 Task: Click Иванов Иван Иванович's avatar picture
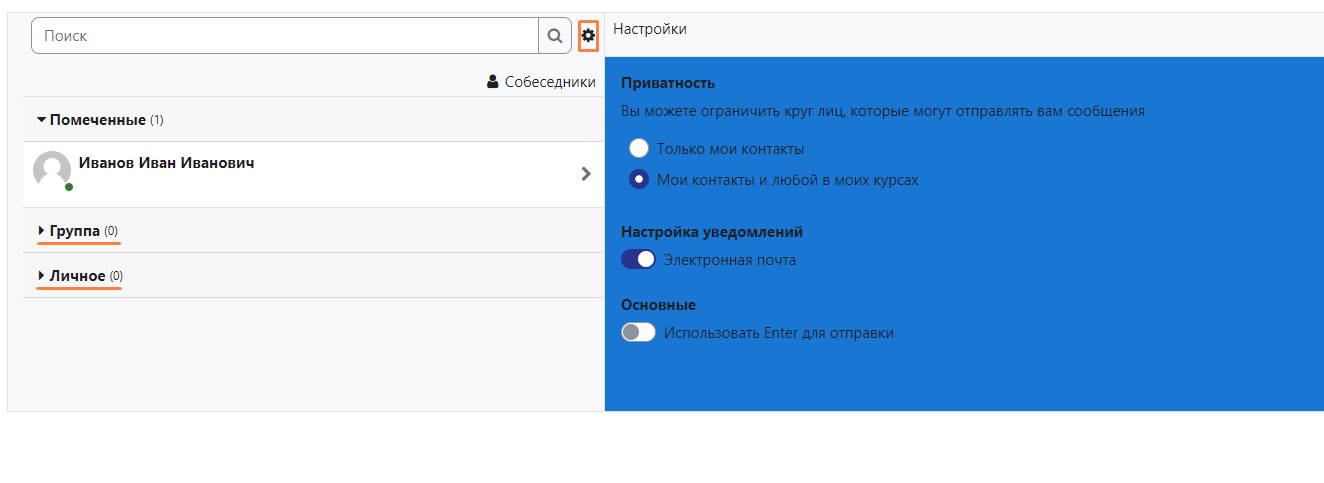(x=52, y=170)
